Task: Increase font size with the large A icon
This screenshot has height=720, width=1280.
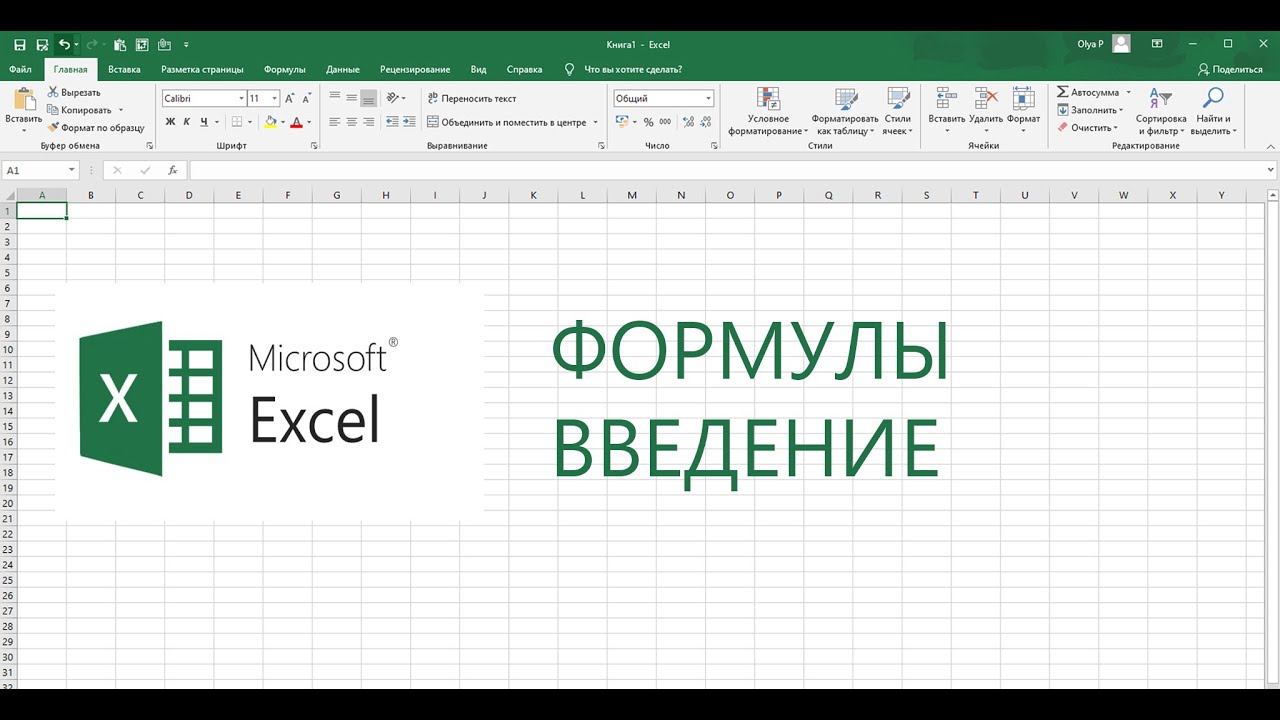Action: coord(290,98)
